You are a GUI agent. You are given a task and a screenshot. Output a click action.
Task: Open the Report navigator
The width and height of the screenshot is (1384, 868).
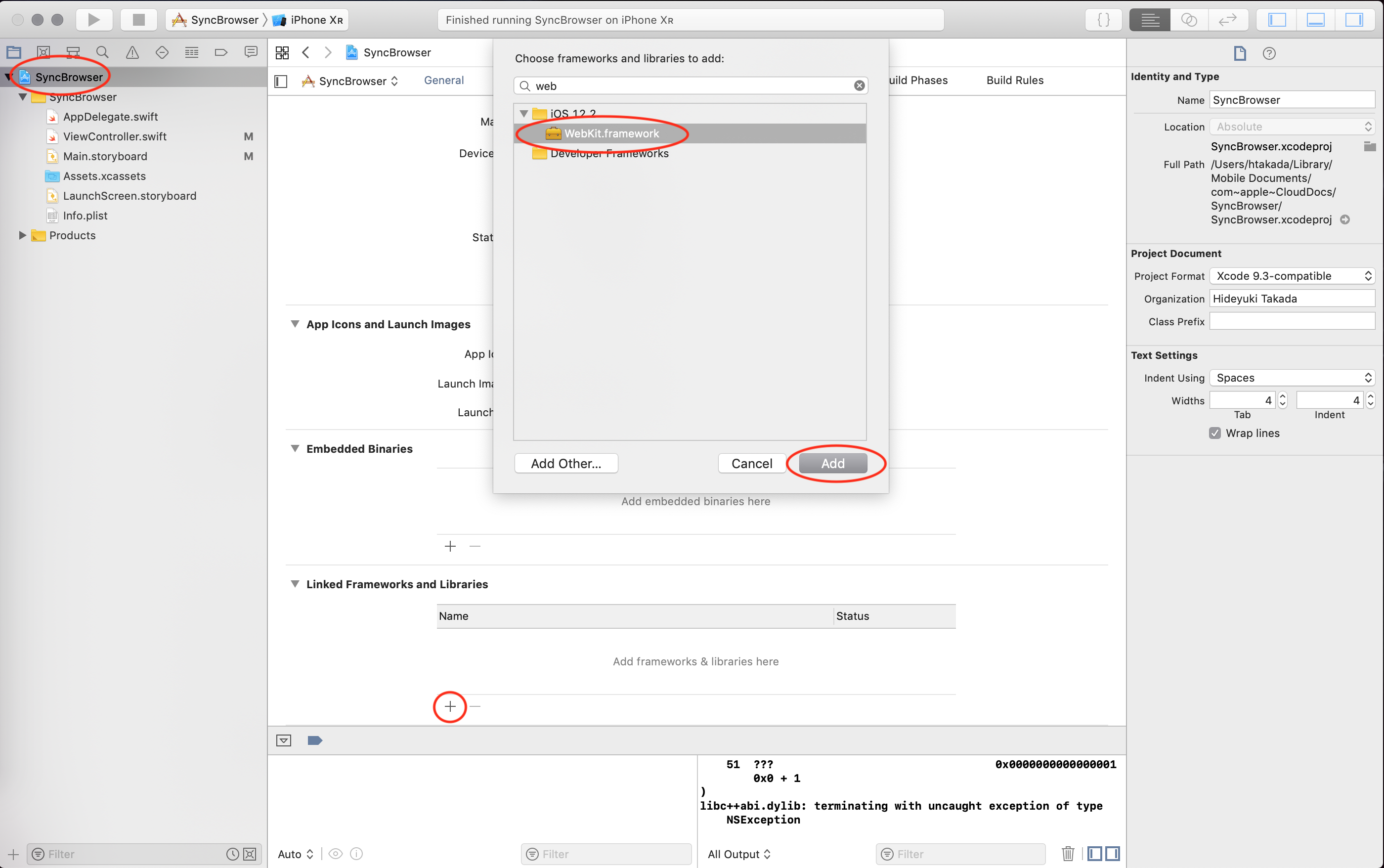point(251,52)
